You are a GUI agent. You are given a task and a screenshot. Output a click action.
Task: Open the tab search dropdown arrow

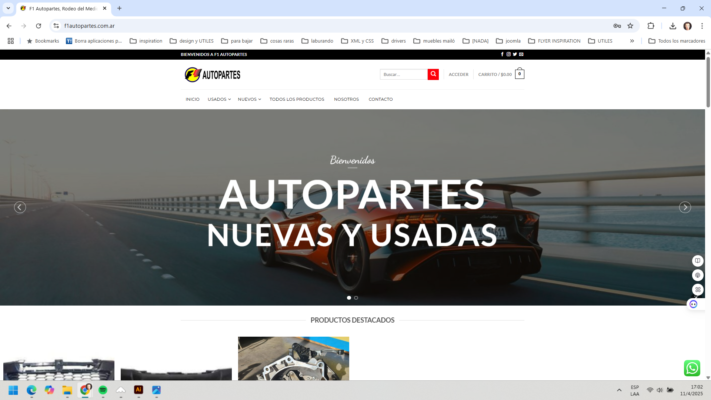(8, 8)
